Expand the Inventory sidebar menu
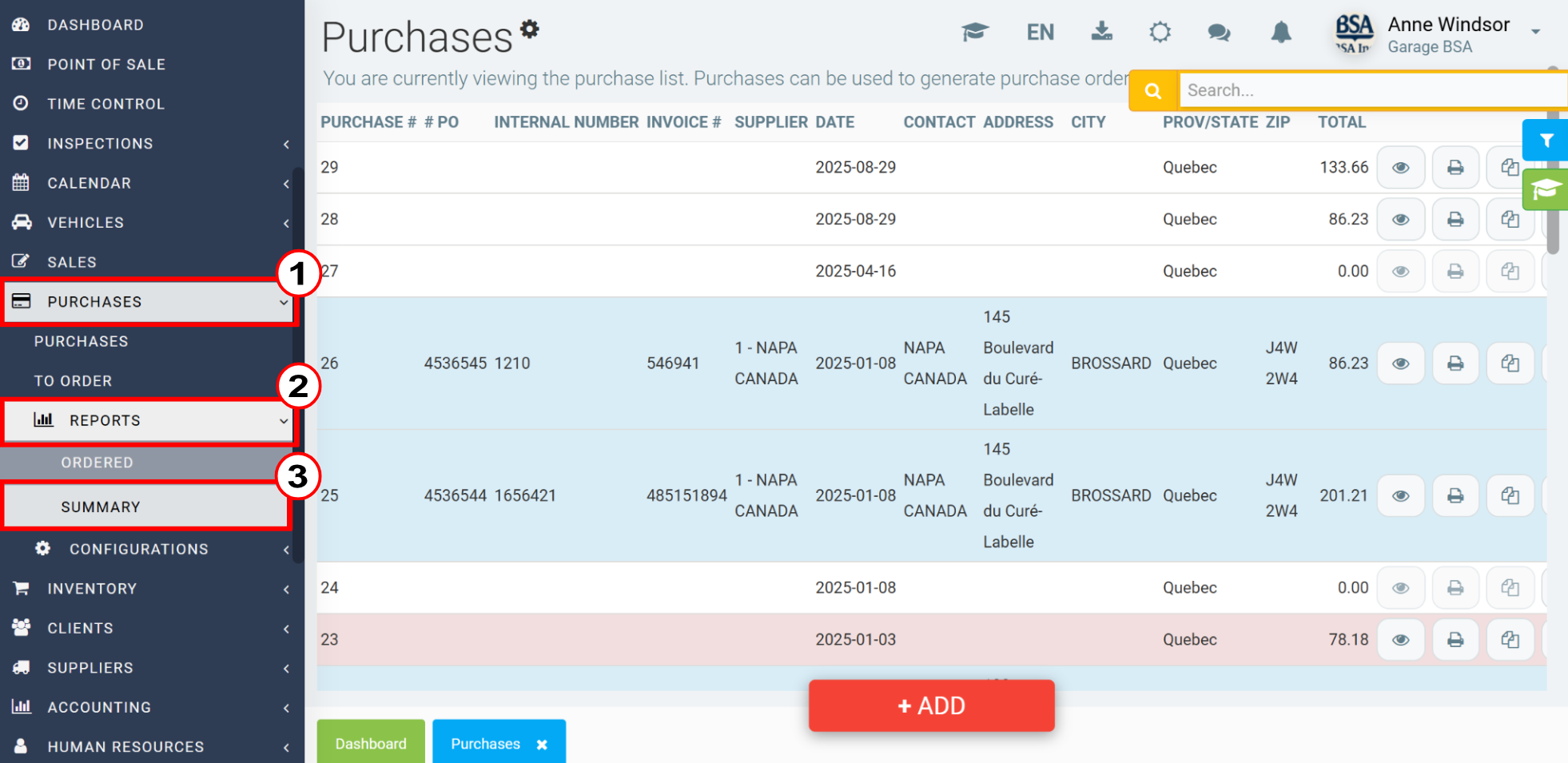 click(x=150, y=589)
